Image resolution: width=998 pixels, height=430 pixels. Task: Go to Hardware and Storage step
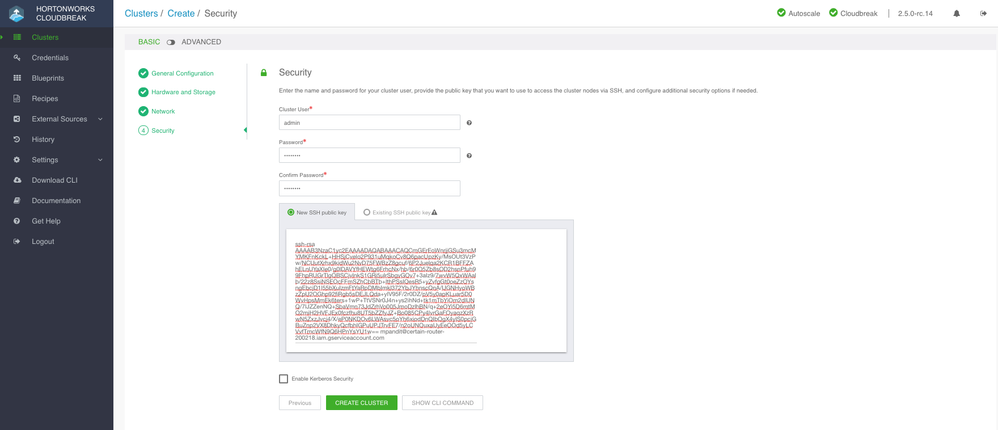tap(183, 92)
